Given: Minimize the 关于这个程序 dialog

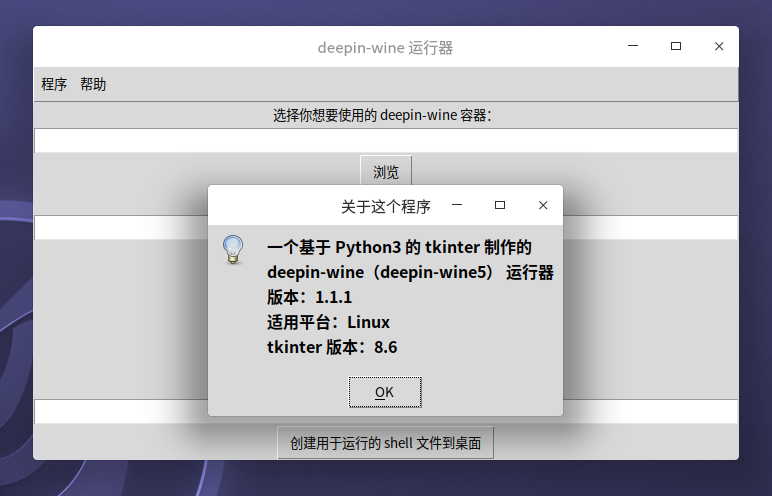Looking at the screenshot, I should [457, 205].
